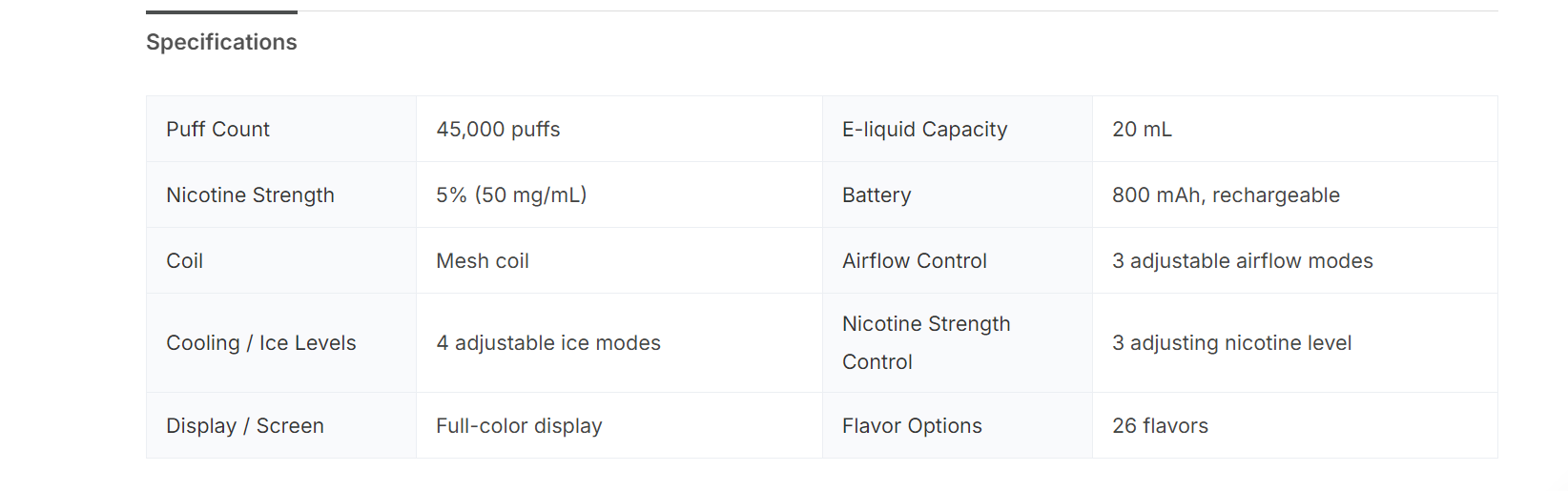Open the Specifications tab
This screenshot has height=491, width=1568.
point(221,42)
